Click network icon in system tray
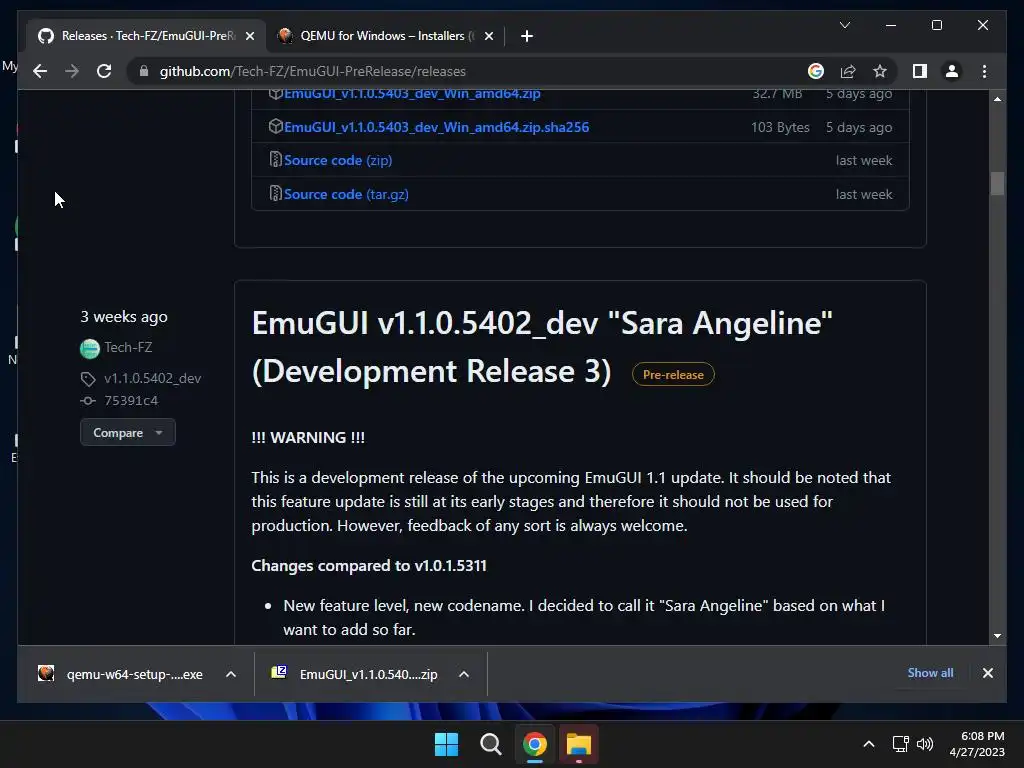The width and height of the screenshot is (1024, 768). point(901,744)
